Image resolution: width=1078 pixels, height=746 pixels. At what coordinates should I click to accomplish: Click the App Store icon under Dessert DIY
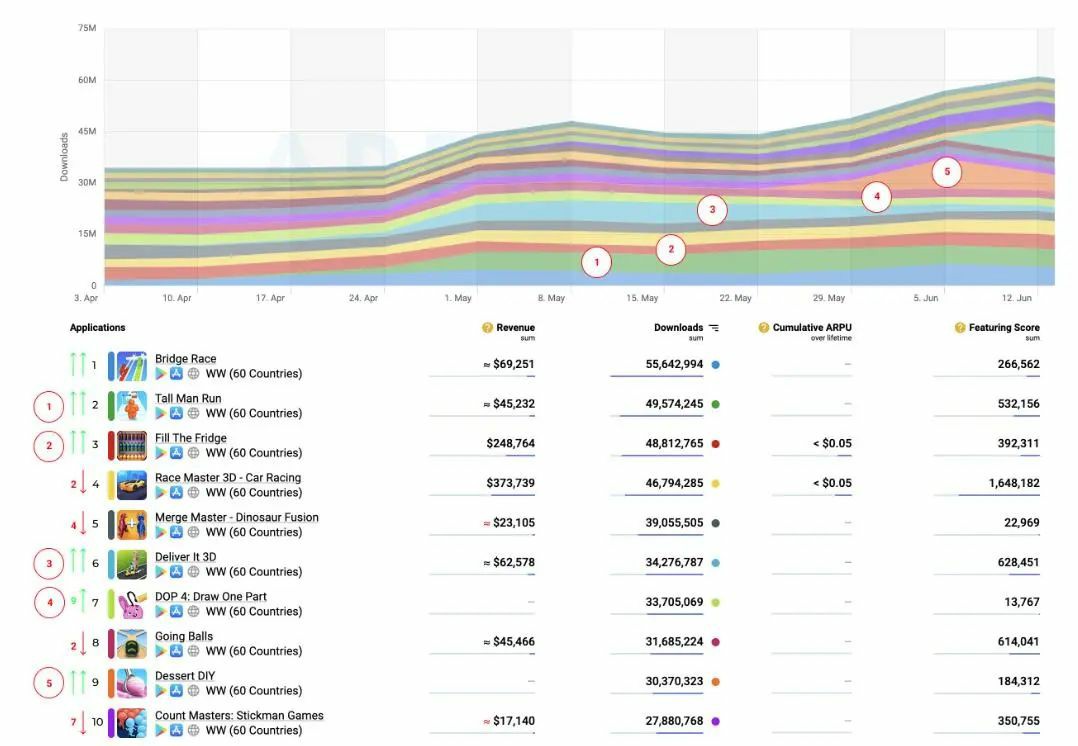click(177, 691)
